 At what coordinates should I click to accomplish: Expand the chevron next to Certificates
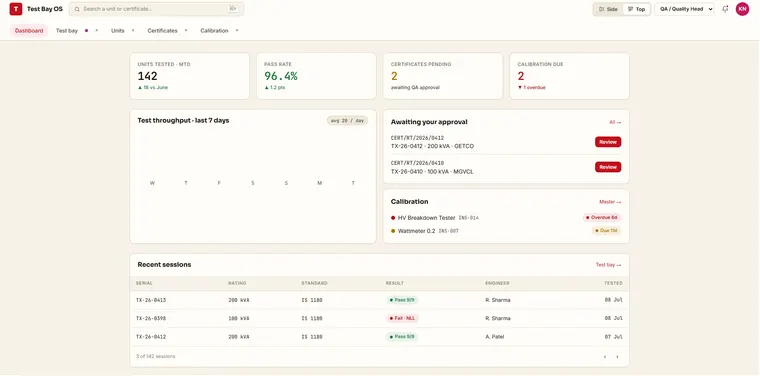[x=186, y=31]
